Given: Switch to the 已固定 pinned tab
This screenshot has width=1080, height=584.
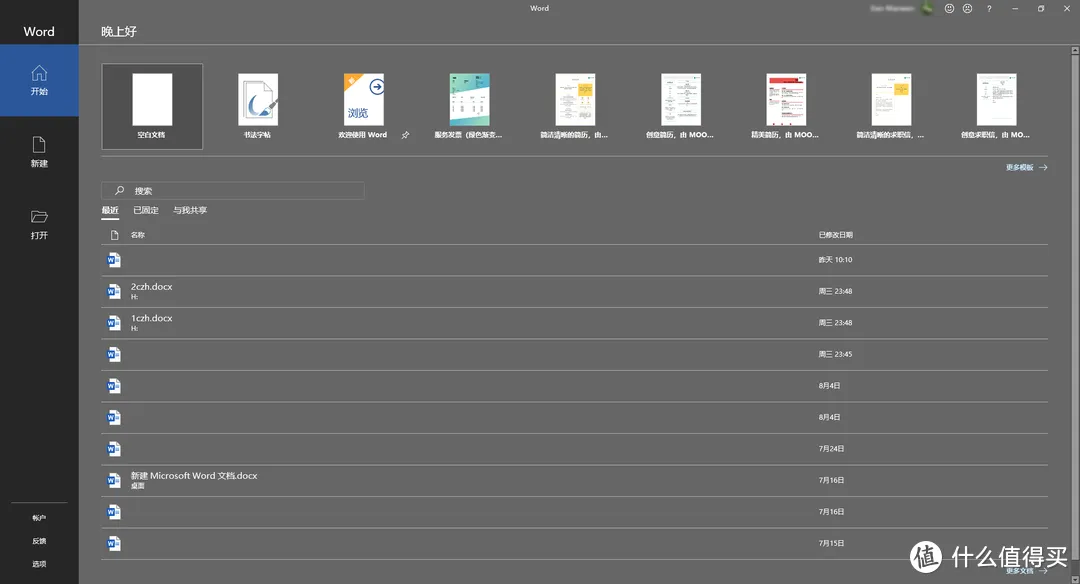Looking at the screenshot, I should (146, 210).
